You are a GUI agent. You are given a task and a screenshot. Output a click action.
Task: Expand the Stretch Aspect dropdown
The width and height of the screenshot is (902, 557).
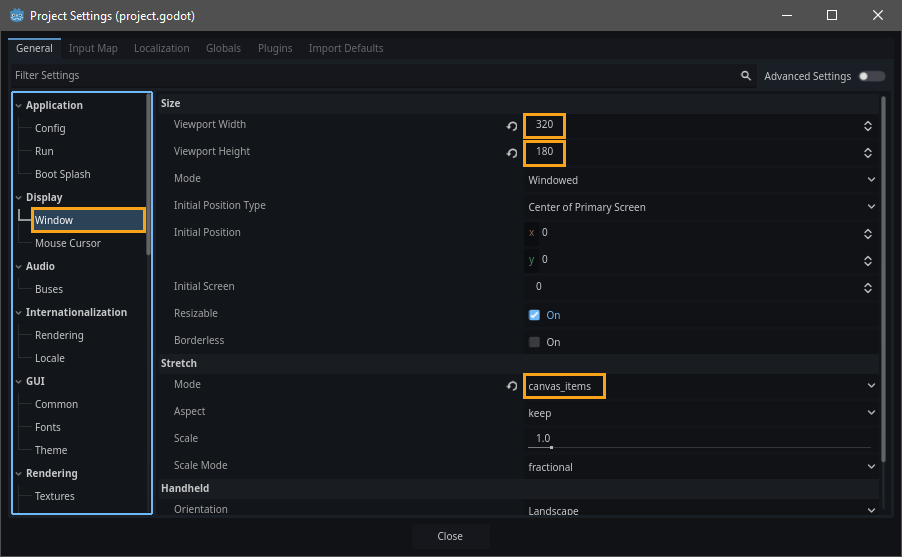(700, 412)
